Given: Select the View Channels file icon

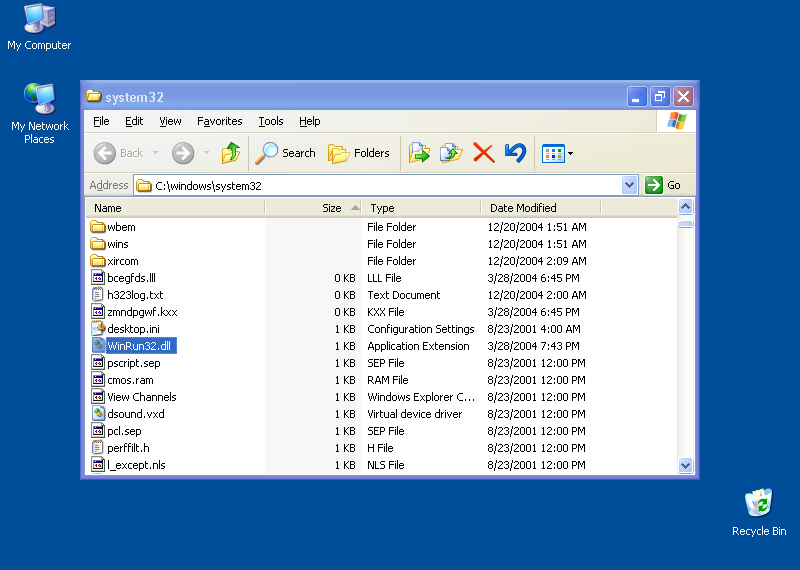Looking at the screenshot, I should 97,396.
